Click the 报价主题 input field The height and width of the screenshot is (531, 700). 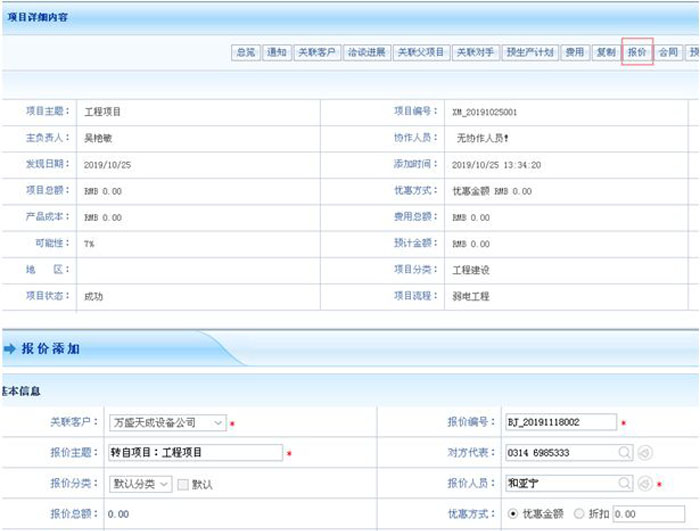pos(195,453)
